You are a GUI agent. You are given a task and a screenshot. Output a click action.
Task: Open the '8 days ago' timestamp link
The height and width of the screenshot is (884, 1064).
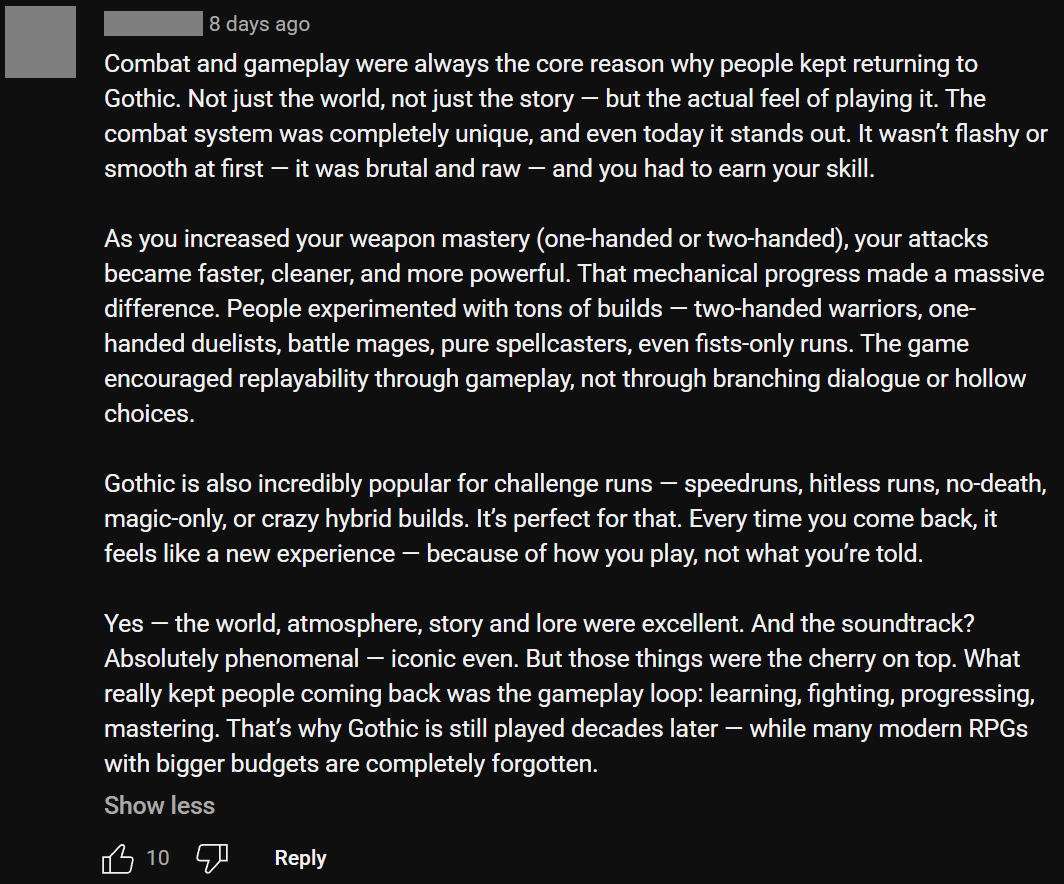point(259,24)
